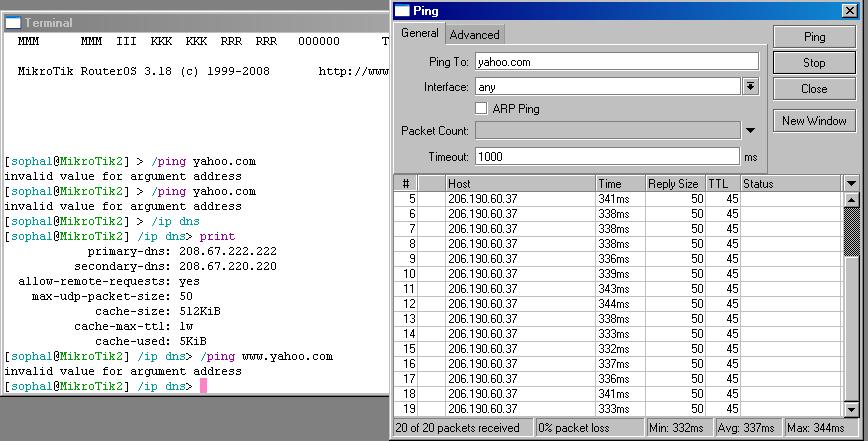
Task: Open a New Window for ping
Action: 814,121
